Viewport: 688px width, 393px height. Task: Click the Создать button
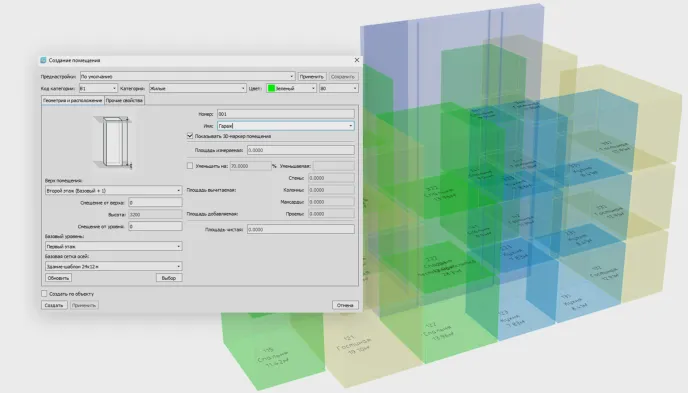coord(54,305)
